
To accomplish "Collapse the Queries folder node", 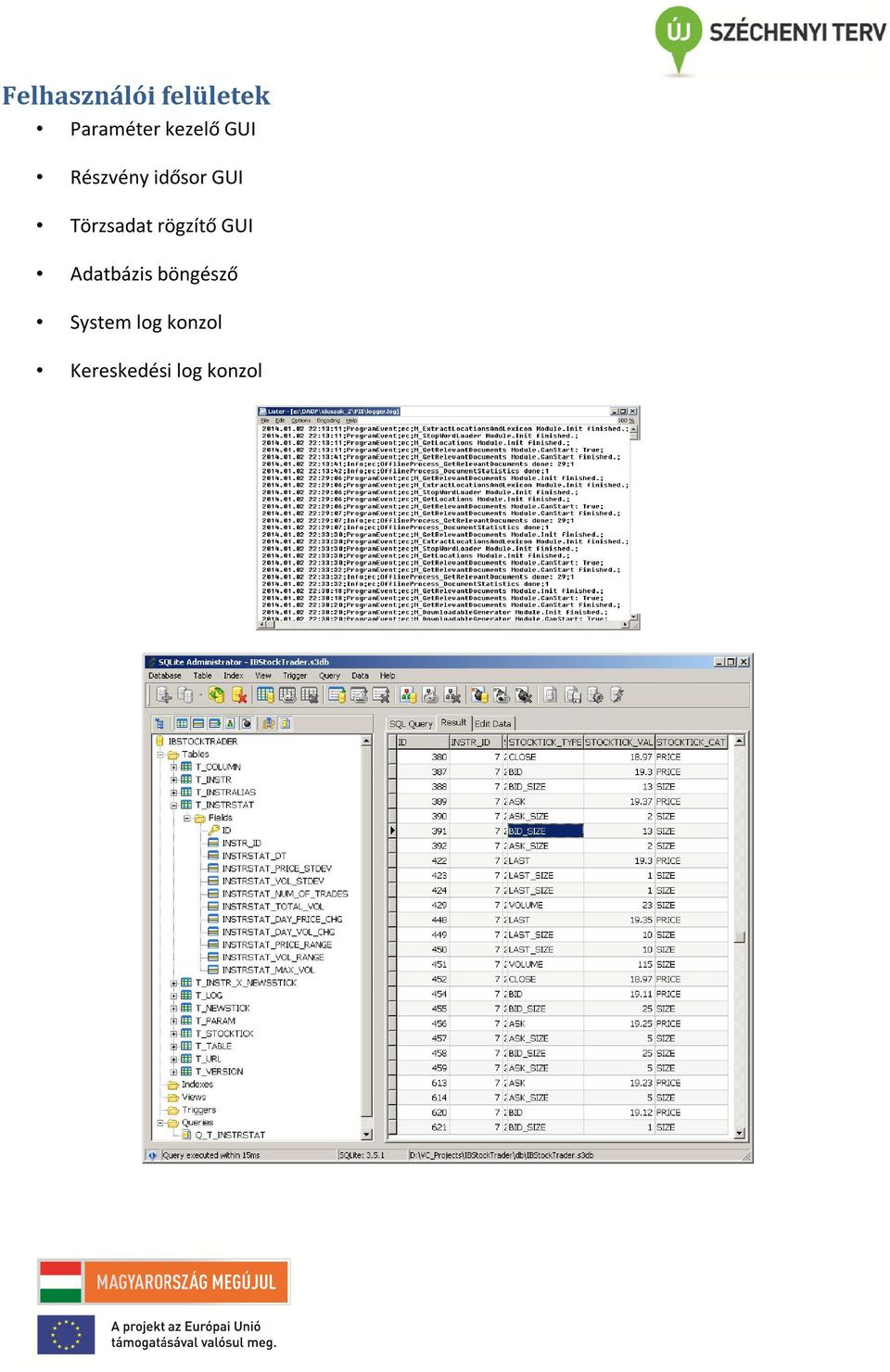I will [160, 1123].
